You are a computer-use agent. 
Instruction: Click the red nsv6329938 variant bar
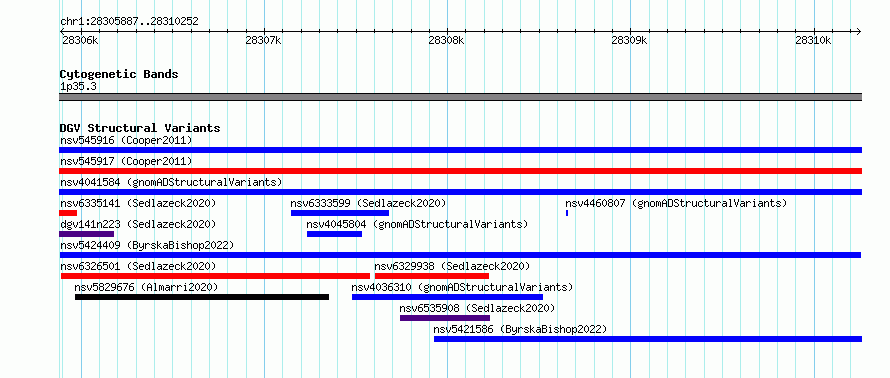tap(432, 276)
